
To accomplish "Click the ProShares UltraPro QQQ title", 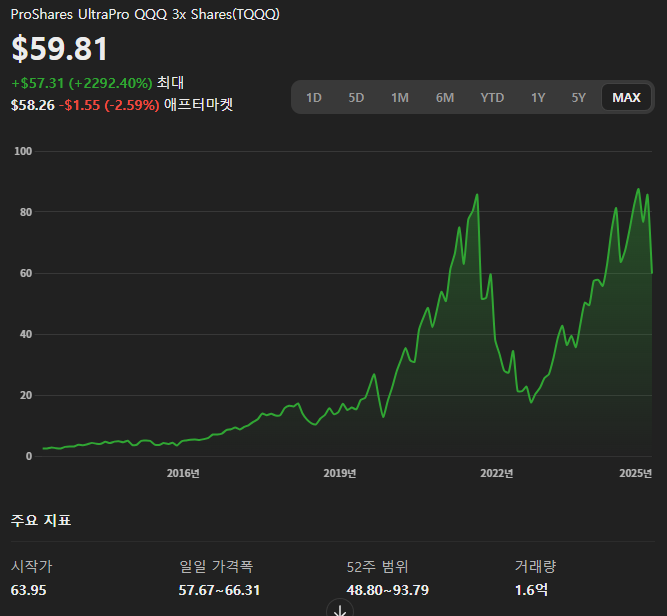I will point(145,14).
